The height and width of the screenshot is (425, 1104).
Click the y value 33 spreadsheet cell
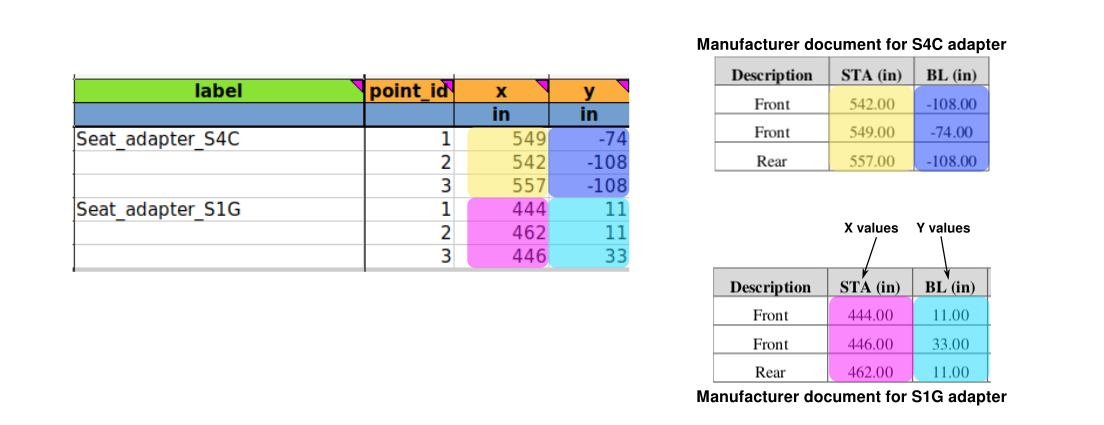point(590,255)
